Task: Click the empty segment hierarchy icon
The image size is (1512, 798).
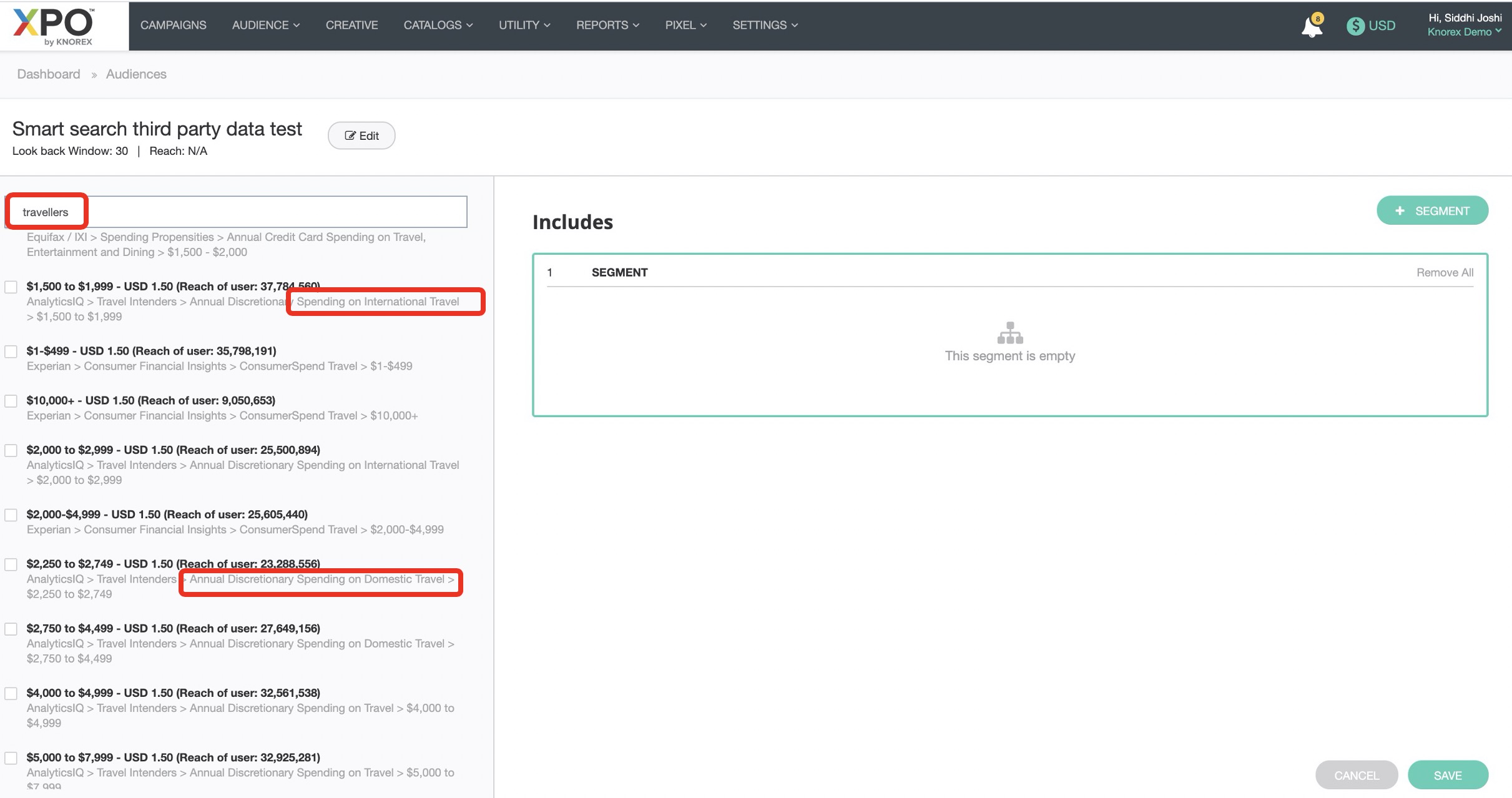Action: pos(1009,333)
